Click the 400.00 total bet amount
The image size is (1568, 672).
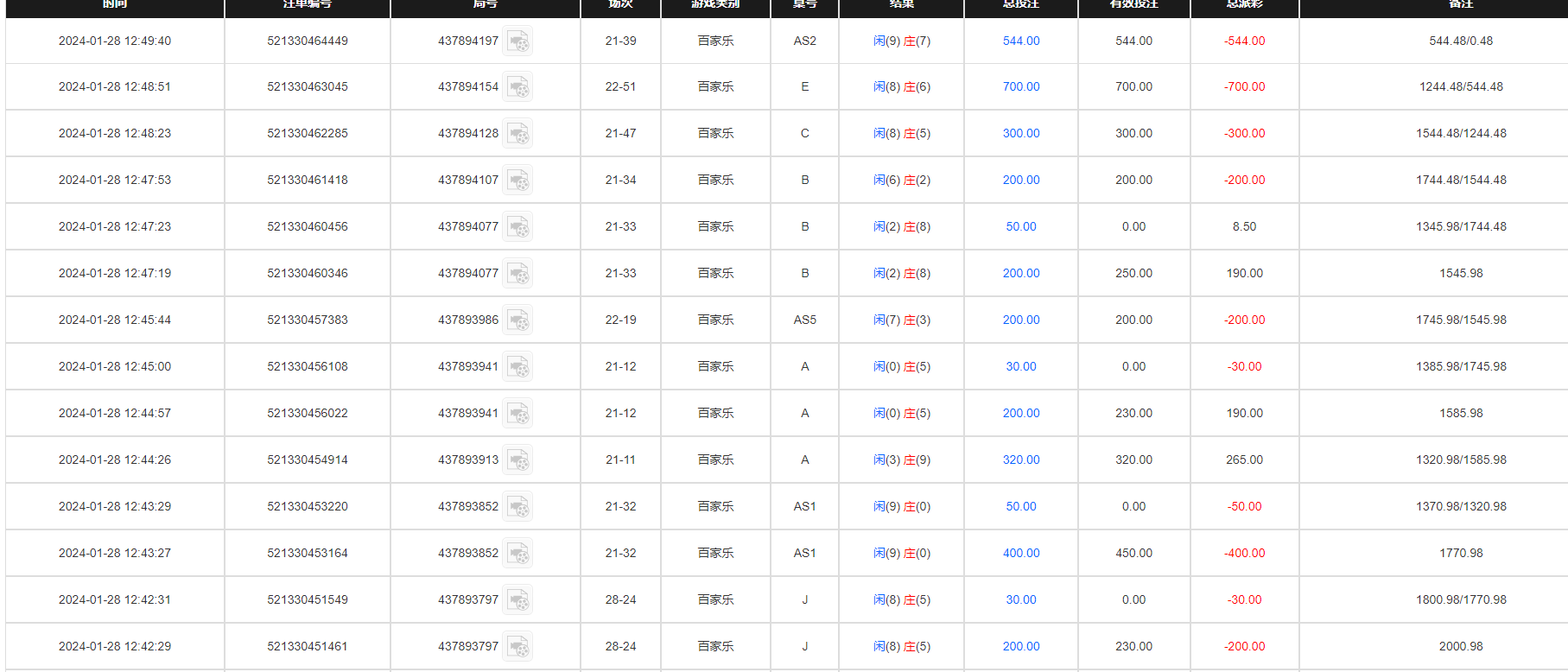pyautogui.click(x=1021, y=553)
